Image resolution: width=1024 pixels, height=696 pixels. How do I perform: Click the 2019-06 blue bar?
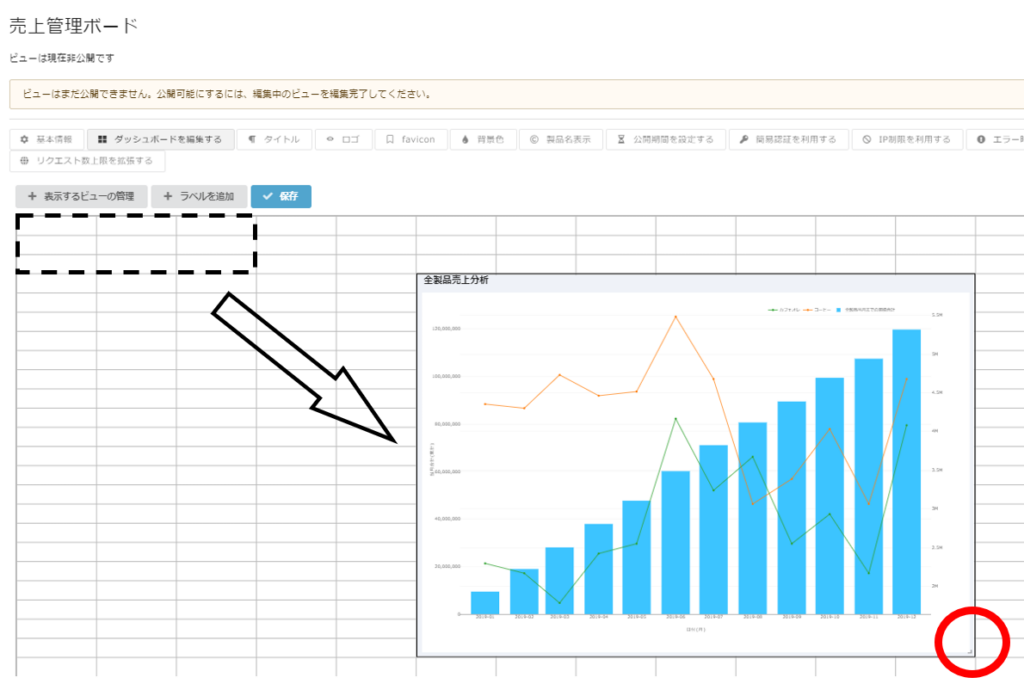[x=675, y=543]
